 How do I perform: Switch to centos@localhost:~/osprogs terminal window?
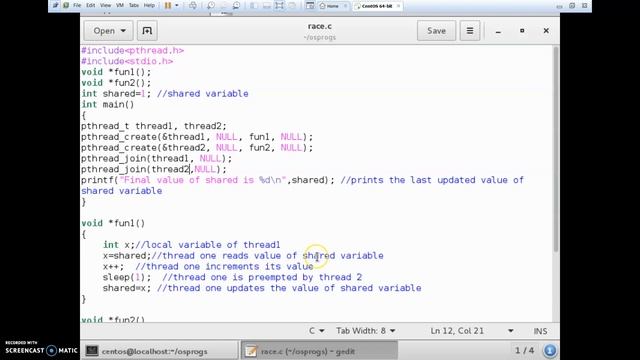coord(159,351)
